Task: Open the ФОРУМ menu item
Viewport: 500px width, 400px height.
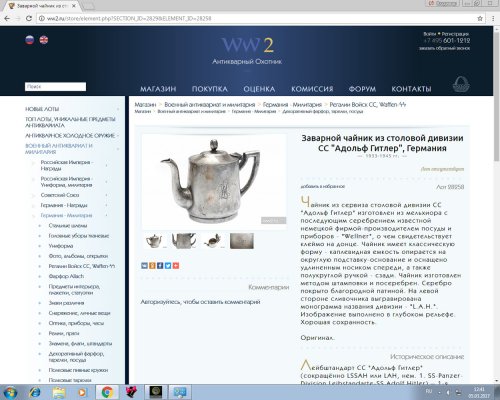Action: (362, 89)
